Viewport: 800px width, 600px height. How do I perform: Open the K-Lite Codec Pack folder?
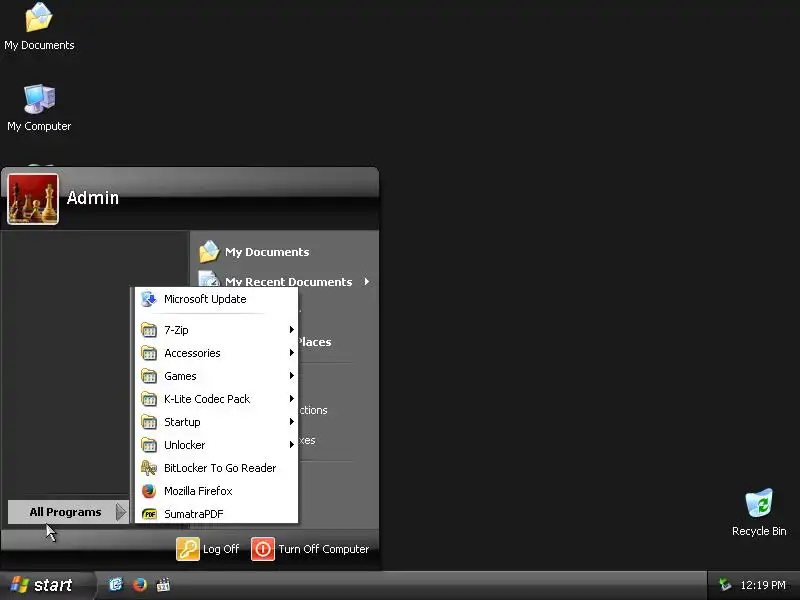[216, 399]
